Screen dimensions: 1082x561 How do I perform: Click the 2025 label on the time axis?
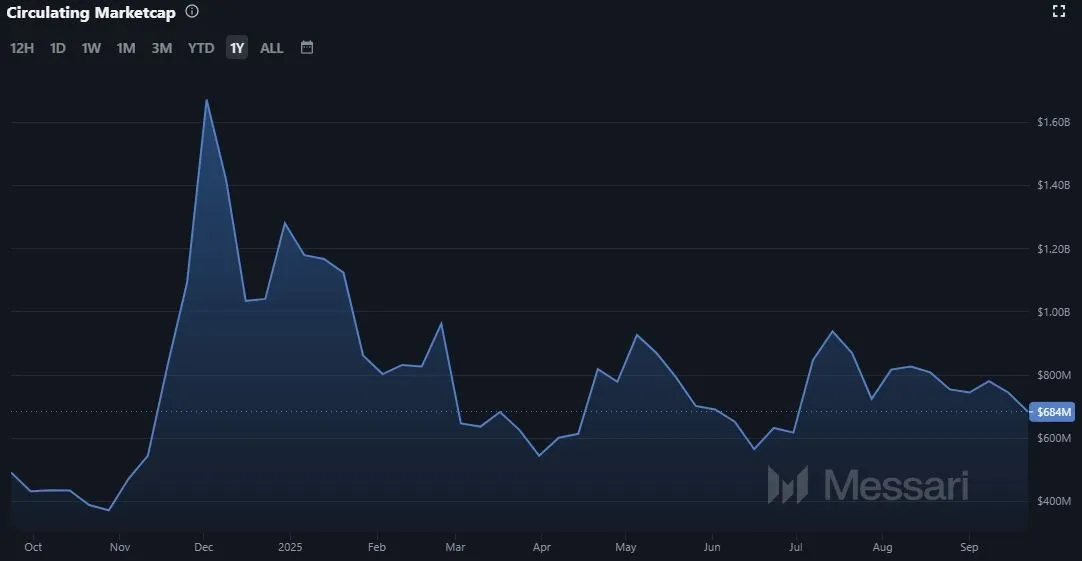pyautogui.click(x=290, y=547)
